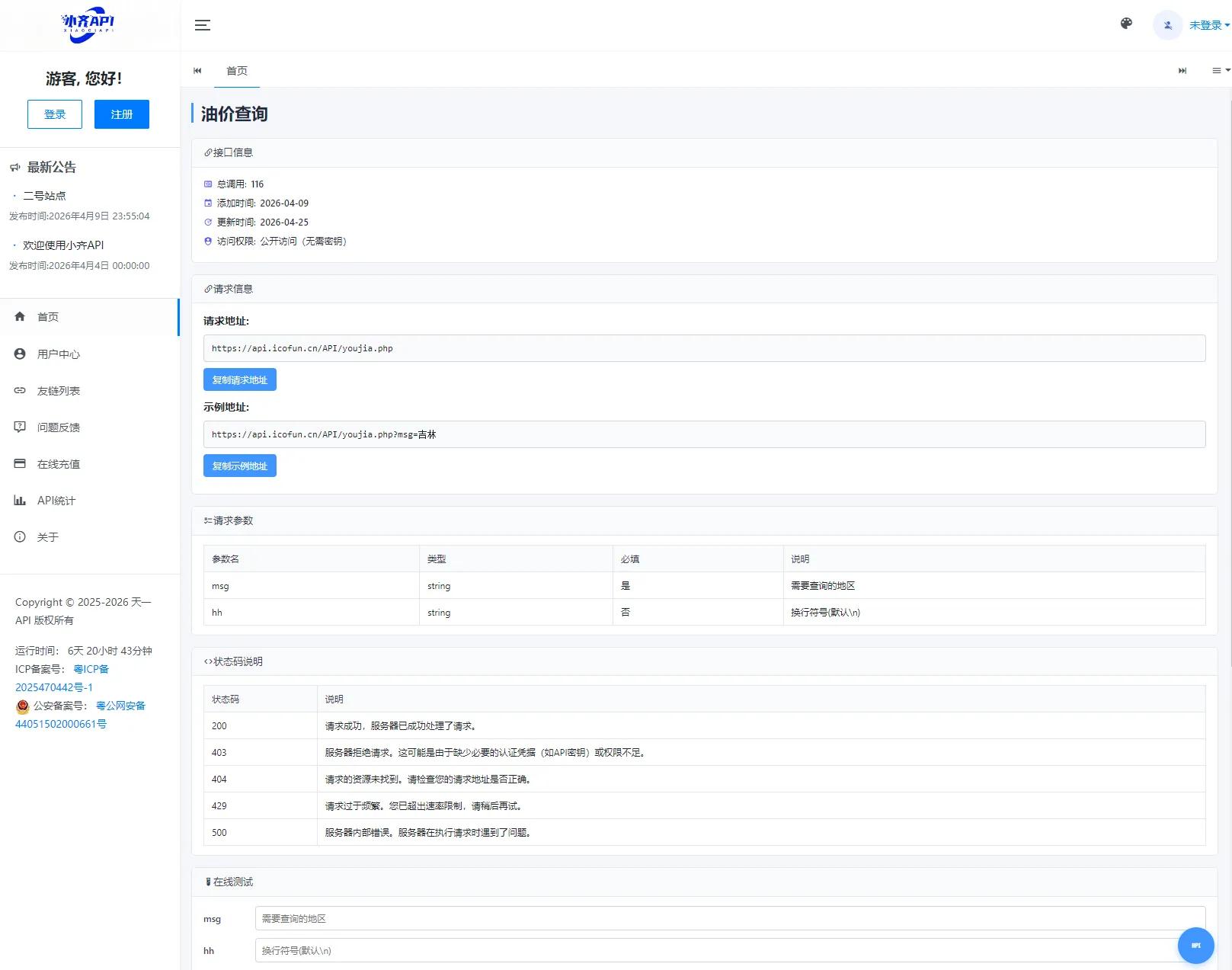Click the skip-to-last tab arrow icon

click(x=1182, y=70)
